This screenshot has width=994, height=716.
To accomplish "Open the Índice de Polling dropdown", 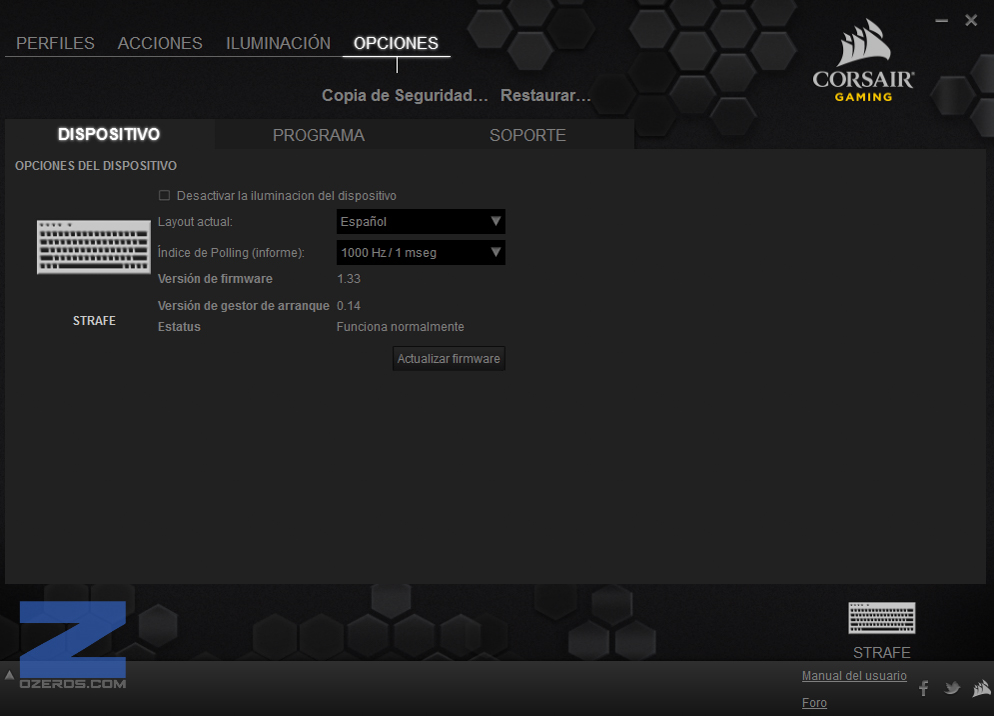I will coord(421,252).
